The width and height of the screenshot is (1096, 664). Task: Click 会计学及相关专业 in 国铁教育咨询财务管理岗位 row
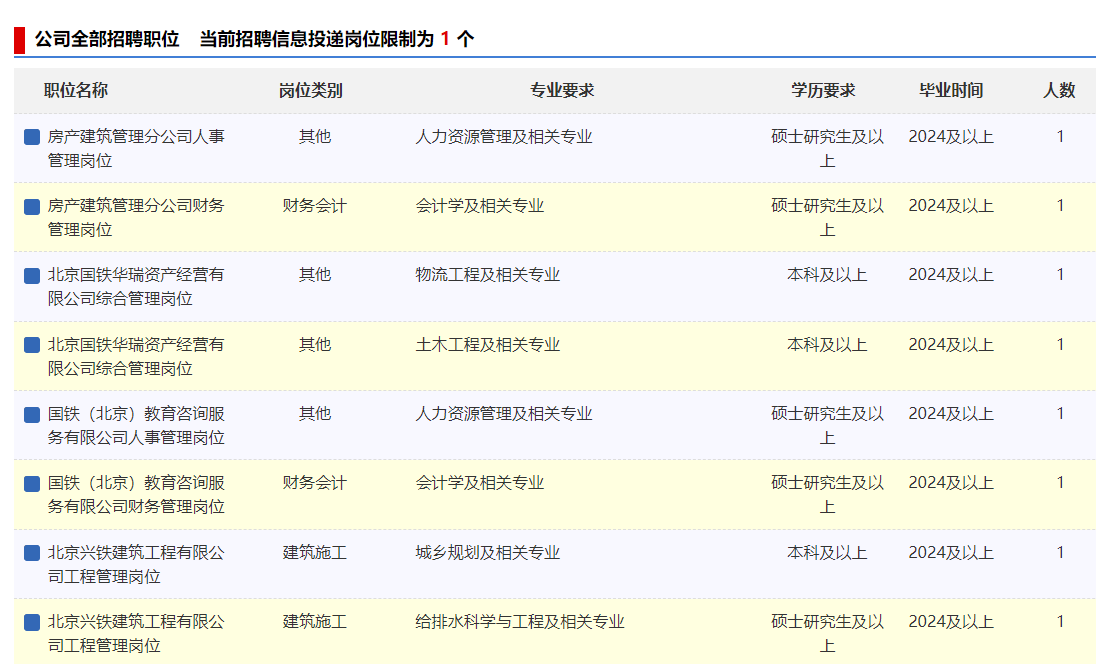pos(480,483)
